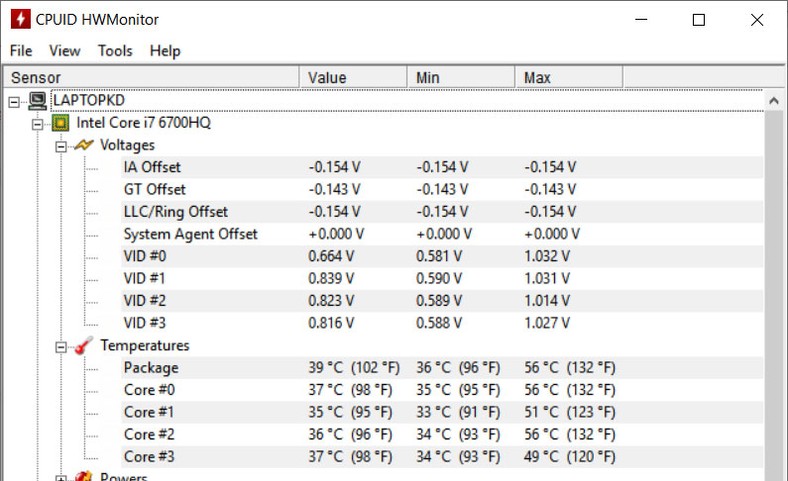Click the Powers flame icon

pos(83,476)
